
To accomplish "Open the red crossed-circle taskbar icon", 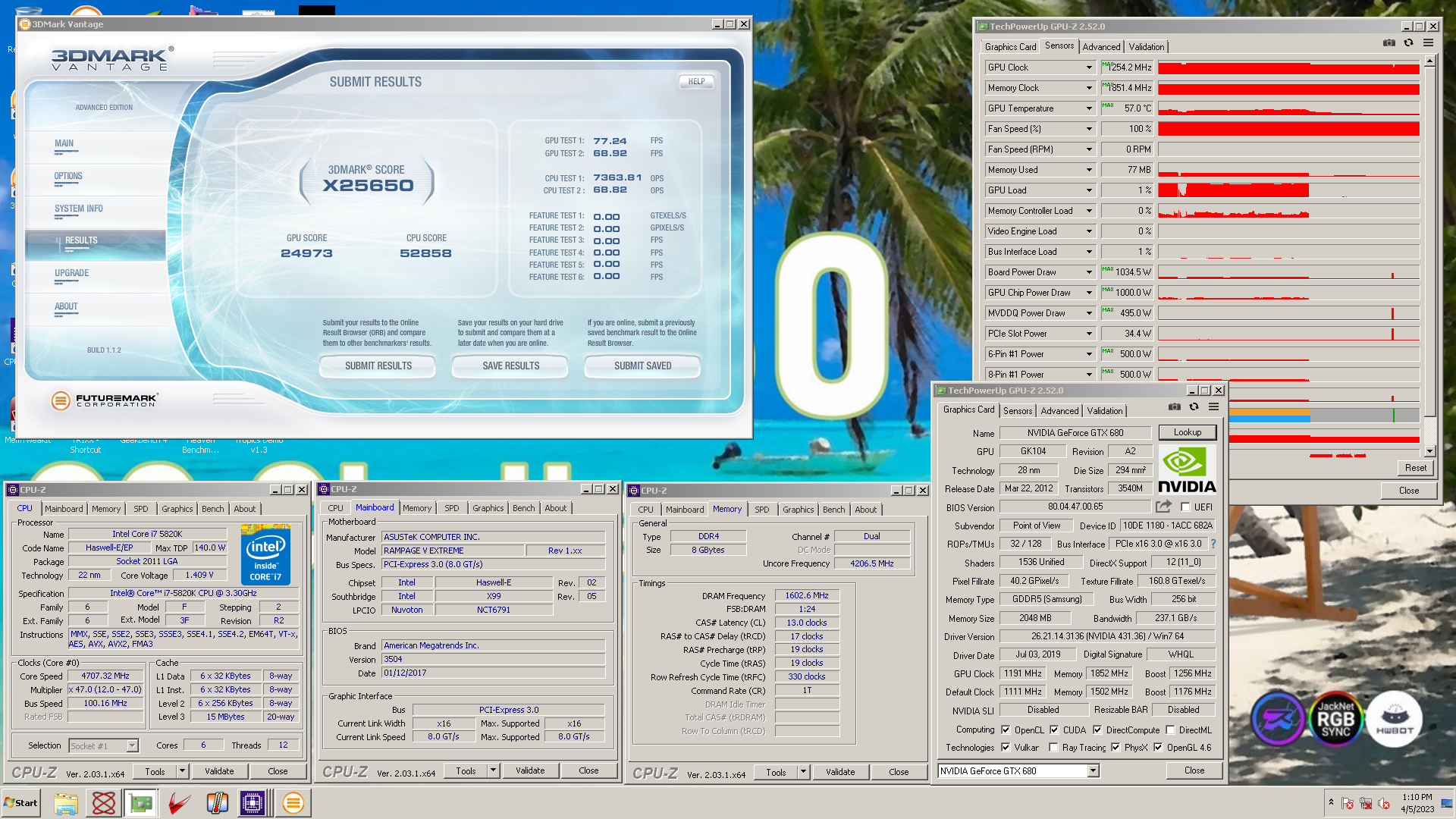I will (x=104, y=803).
